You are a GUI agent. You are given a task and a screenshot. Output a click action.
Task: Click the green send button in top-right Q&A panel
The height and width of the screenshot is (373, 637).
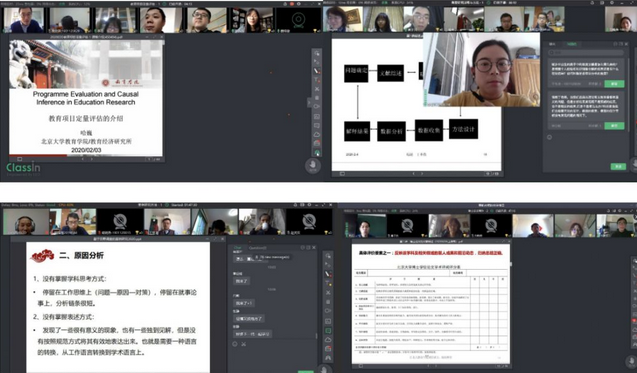tap(618, 167)
